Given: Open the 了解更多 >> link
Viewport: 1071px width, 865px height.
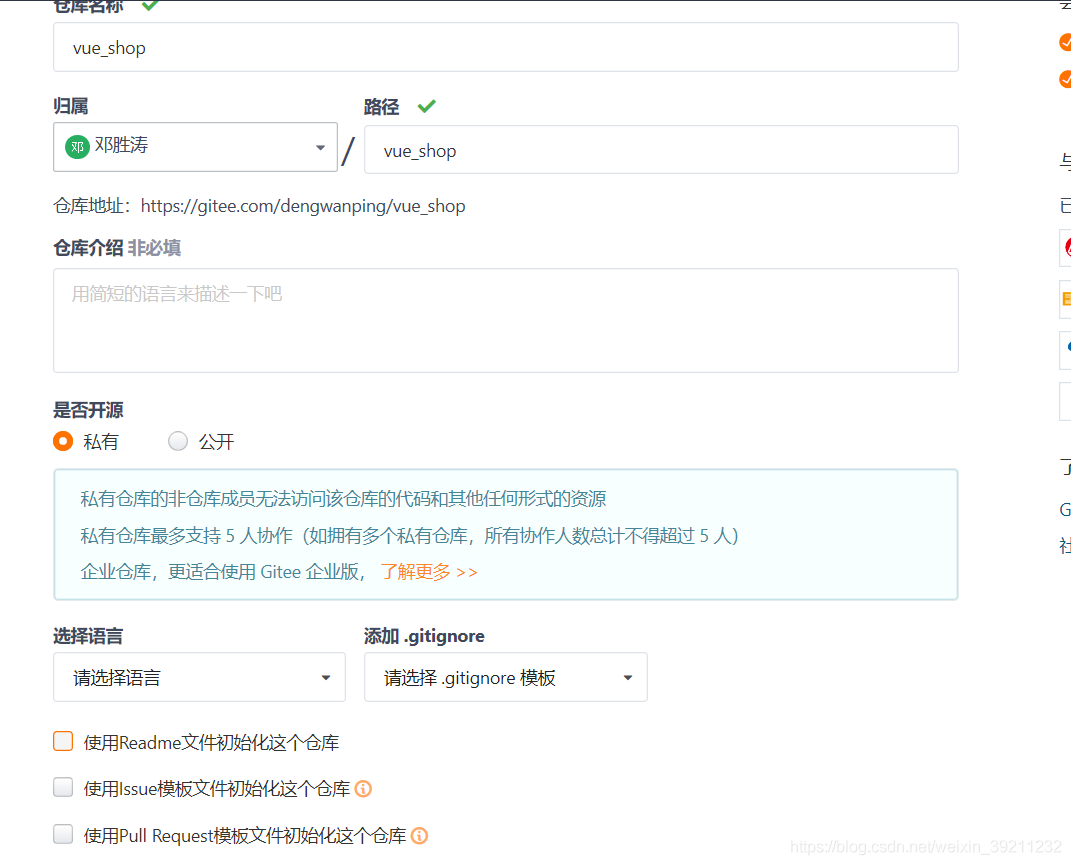Looking at the screenshot, I should click(428, 572).
